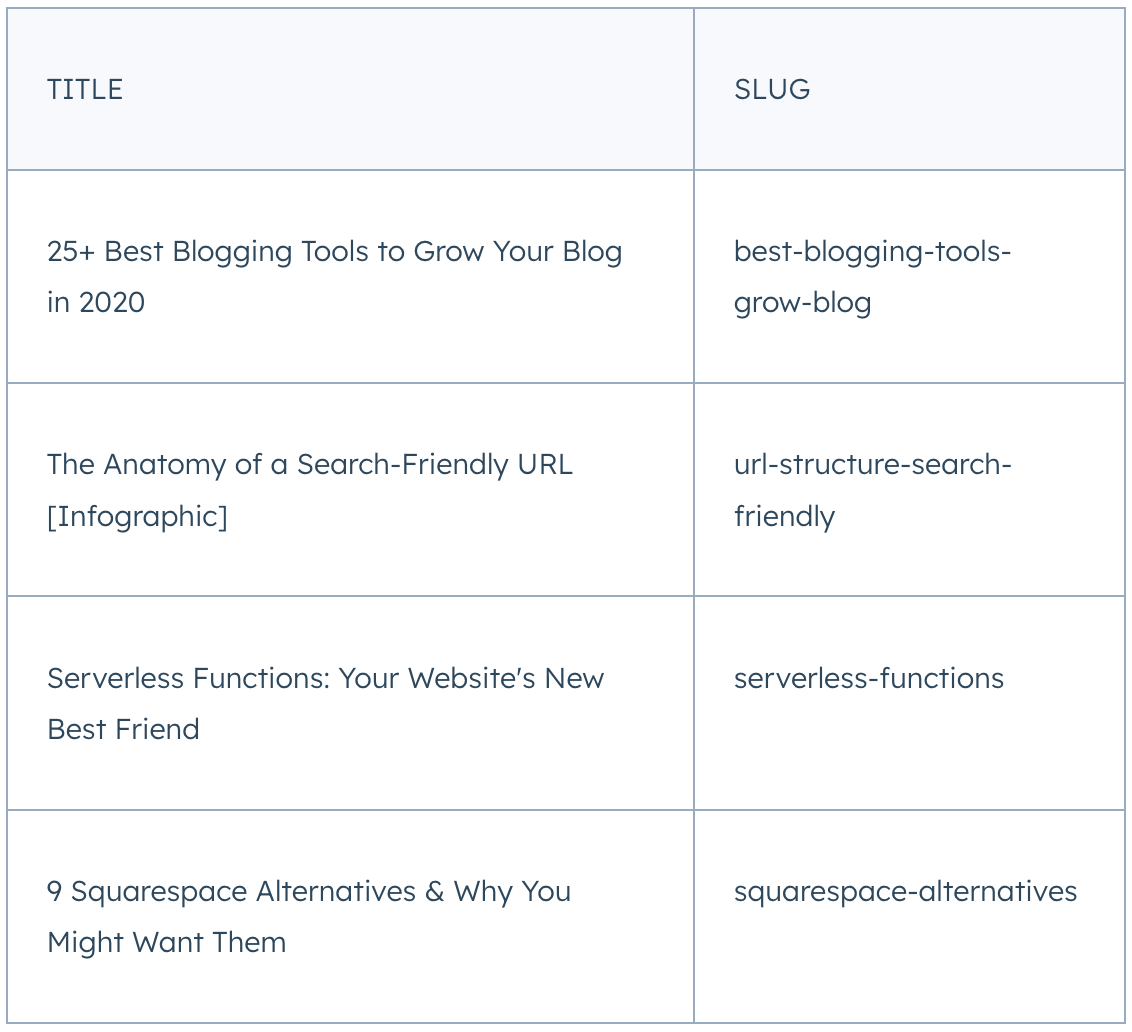Click the 'in 2020' text line
Screen dimensions: 1132x1032
click(96, 303)
